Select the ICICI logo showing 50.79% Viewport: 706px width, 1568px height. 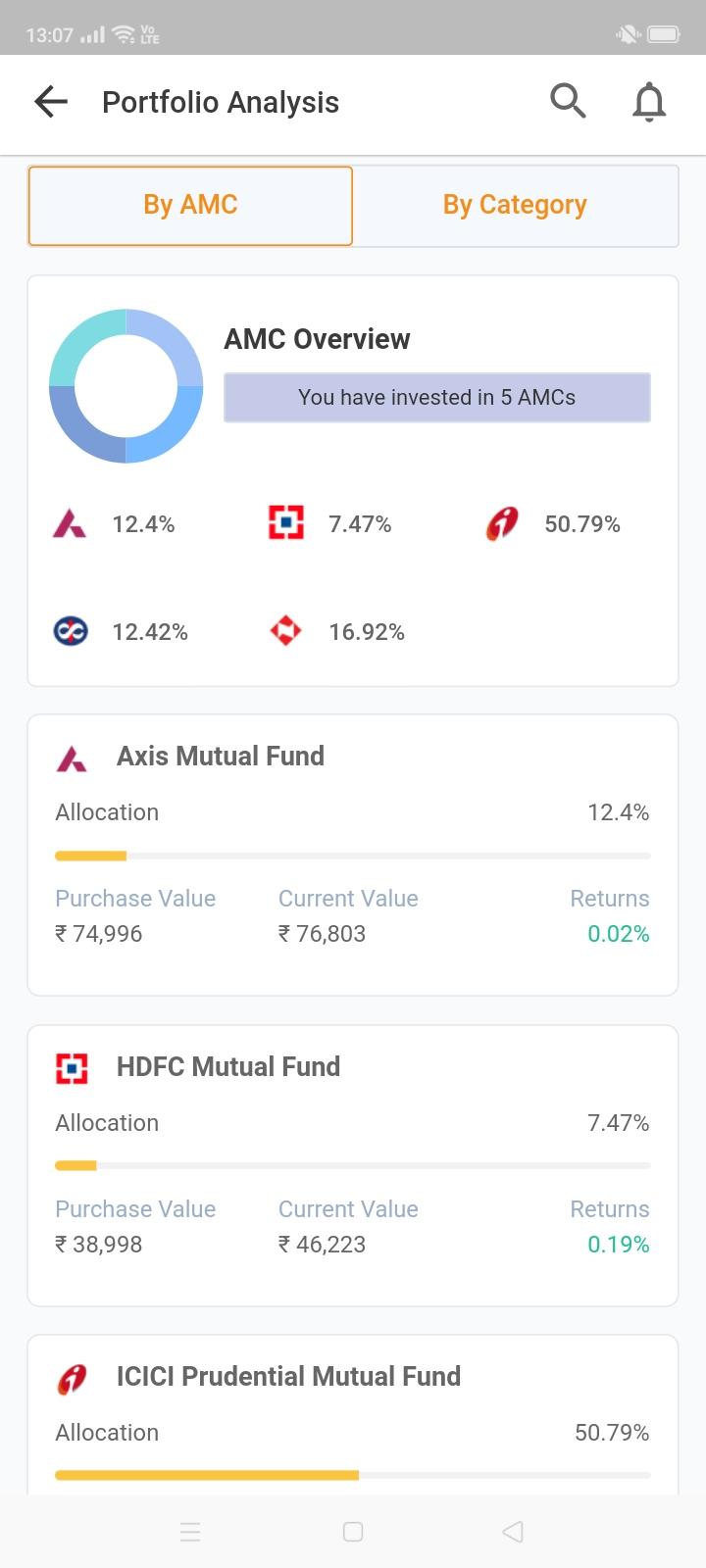[x=502, y=524]
